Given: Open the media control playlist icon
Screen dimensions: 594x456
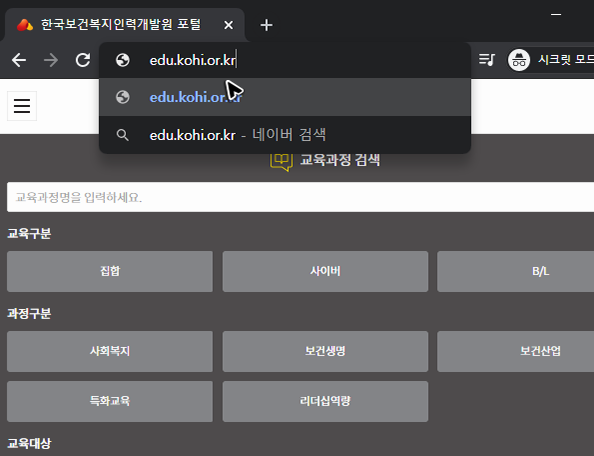Looking at the screenshot, I should tap(486, 60).
